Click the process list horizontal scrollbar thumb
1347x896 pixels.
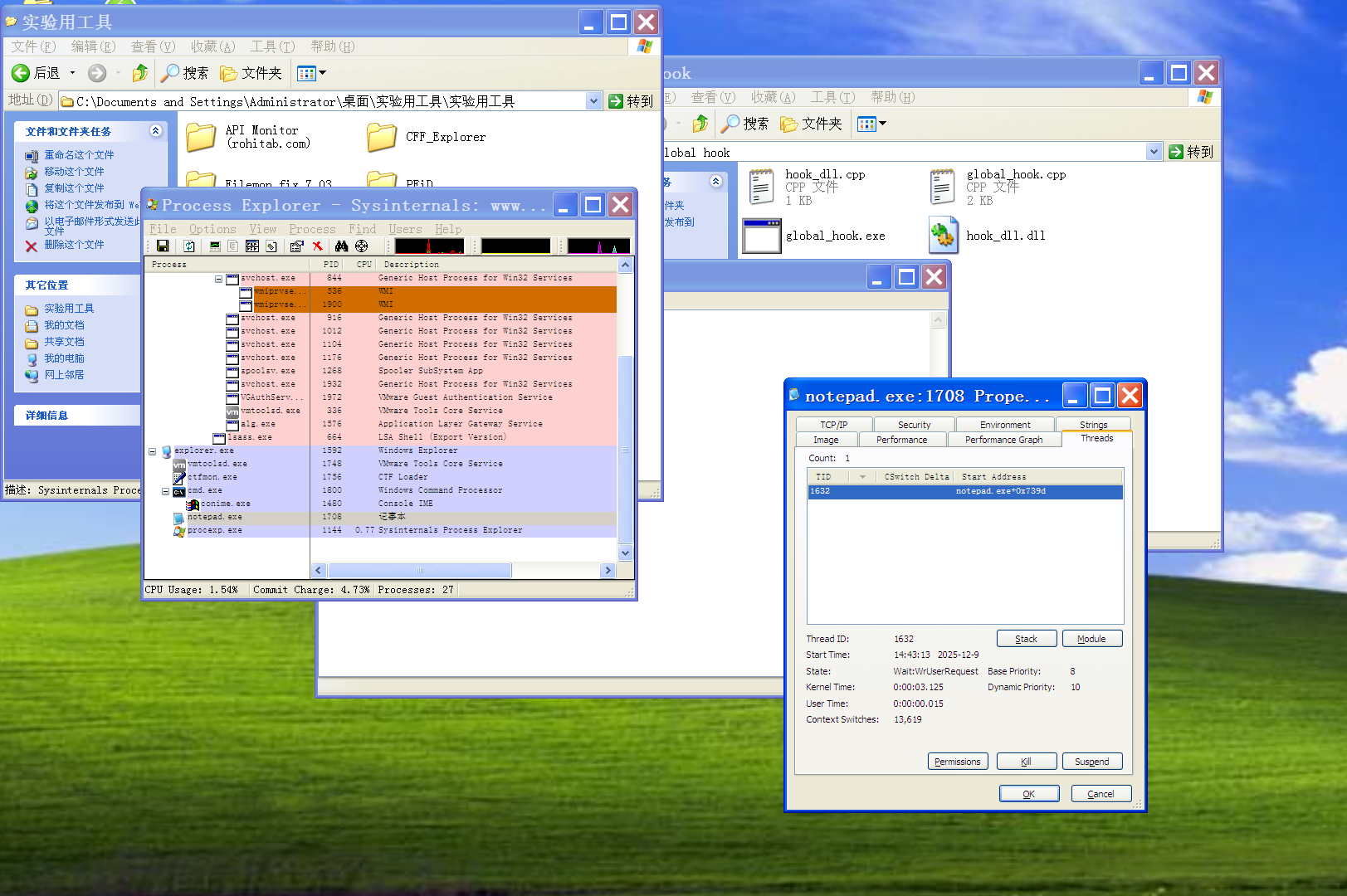pos(419,571)
